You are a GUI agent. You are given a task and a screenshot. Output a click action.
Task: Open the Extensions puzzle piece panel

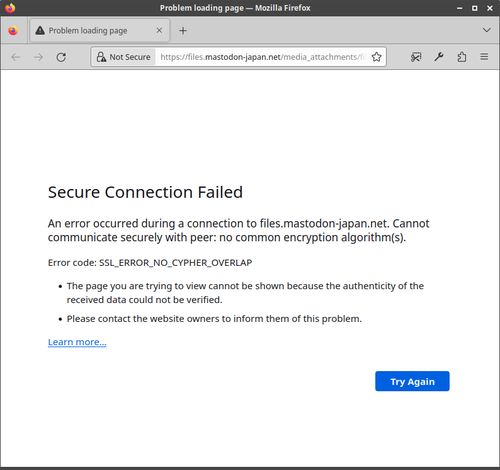pyautogui.click(x=462, y=57)
